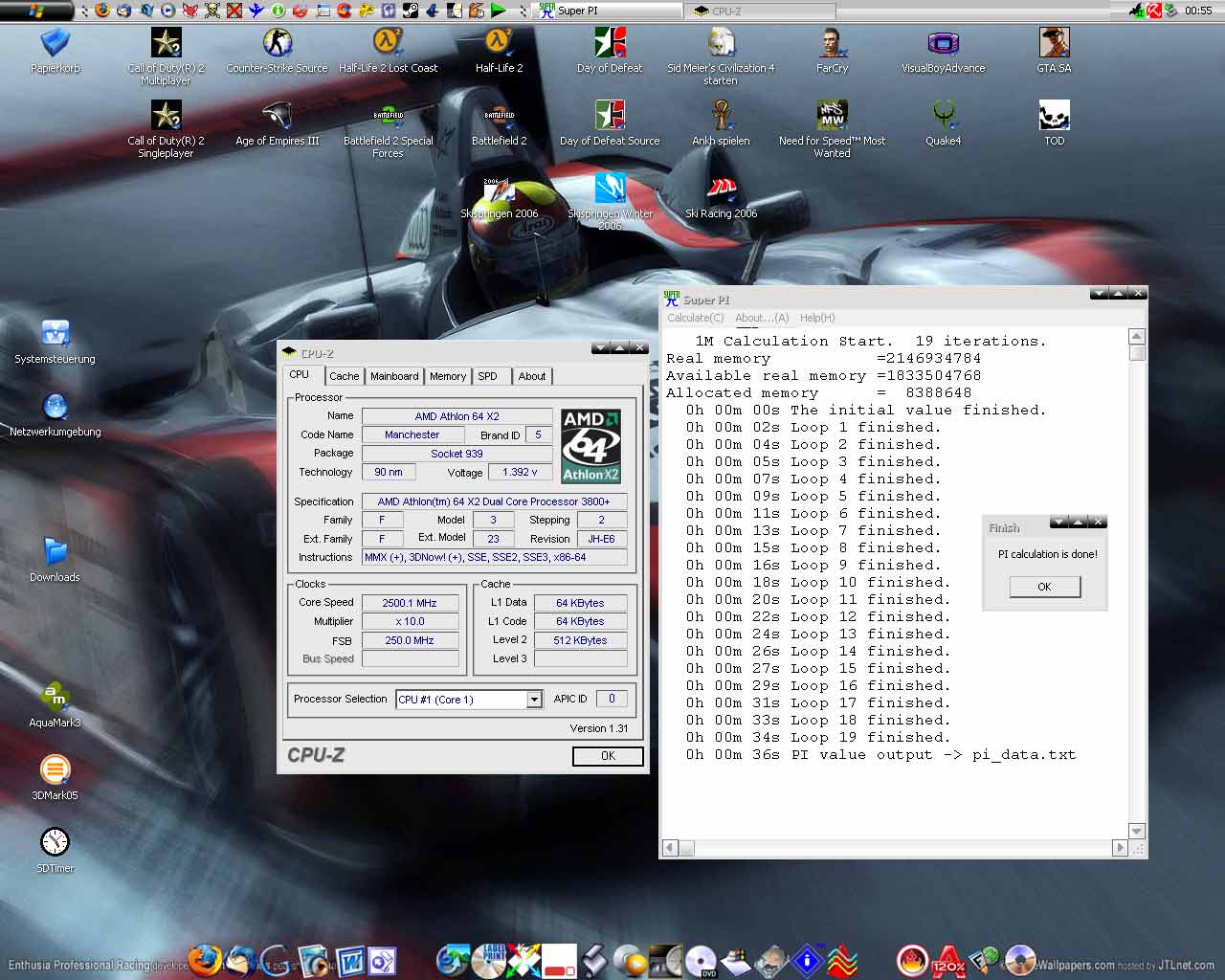Screen dimensions: 1225x980
Task: Click the Super PI vertical scrollbar down arrow
Action: coord(1137,831)
